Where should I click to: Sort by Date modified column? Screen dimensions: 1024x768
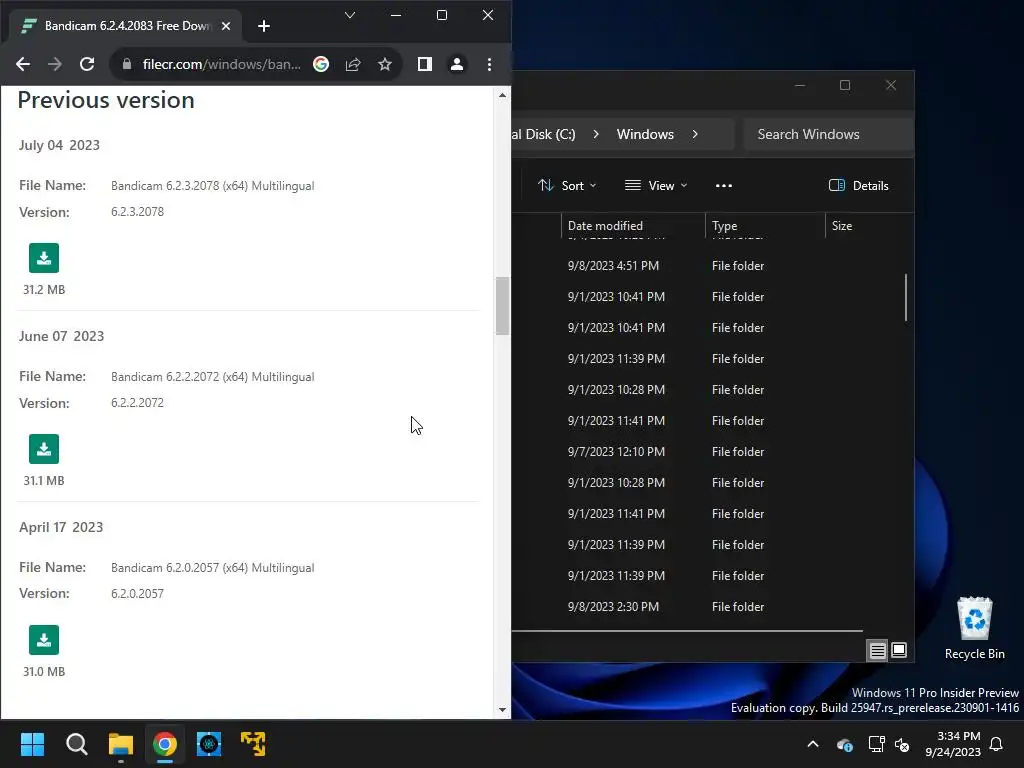[633, 226]
